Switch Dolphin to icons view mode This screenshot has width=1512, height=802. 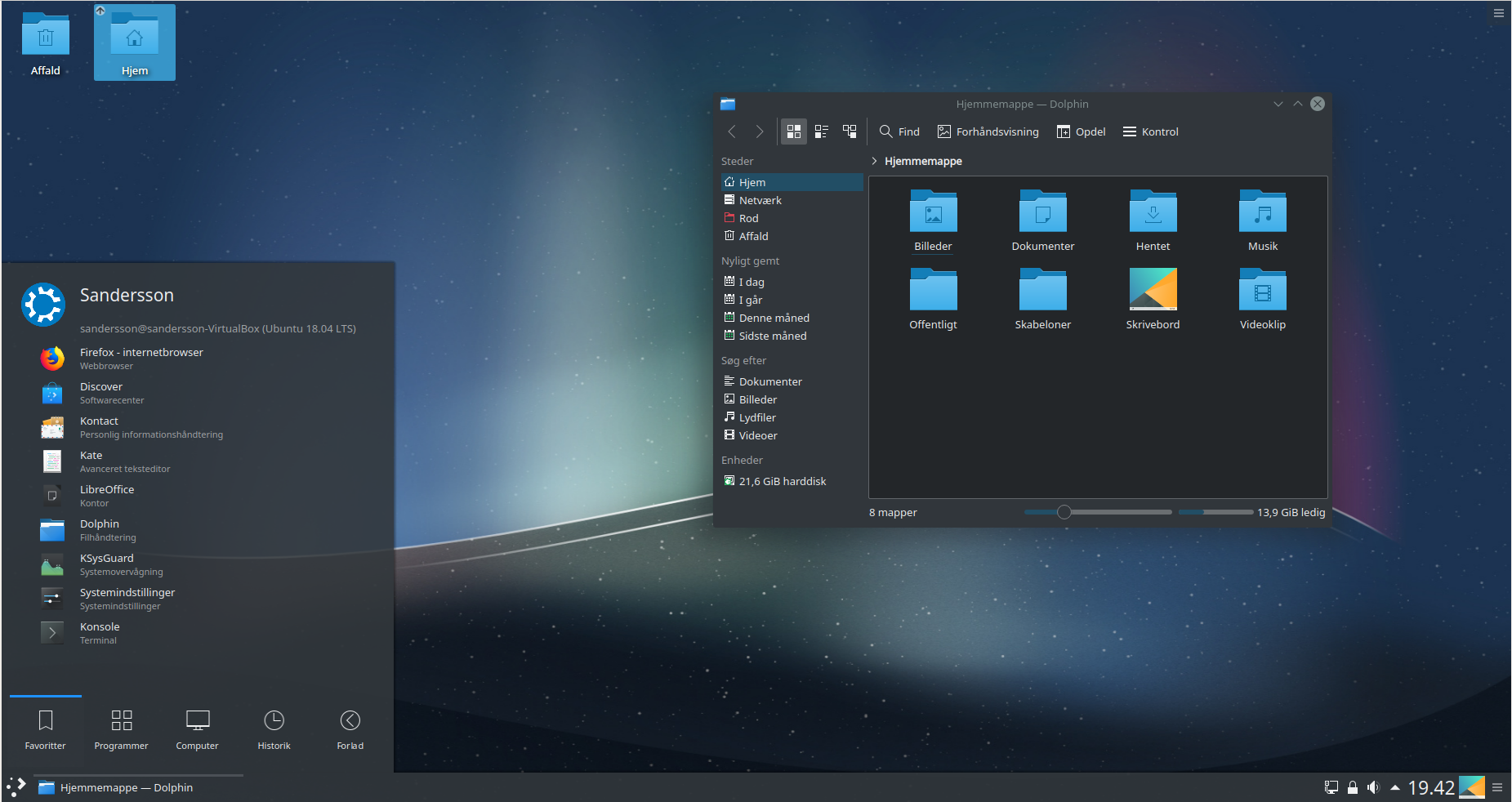pyautogui.click(x=794, y=131)
